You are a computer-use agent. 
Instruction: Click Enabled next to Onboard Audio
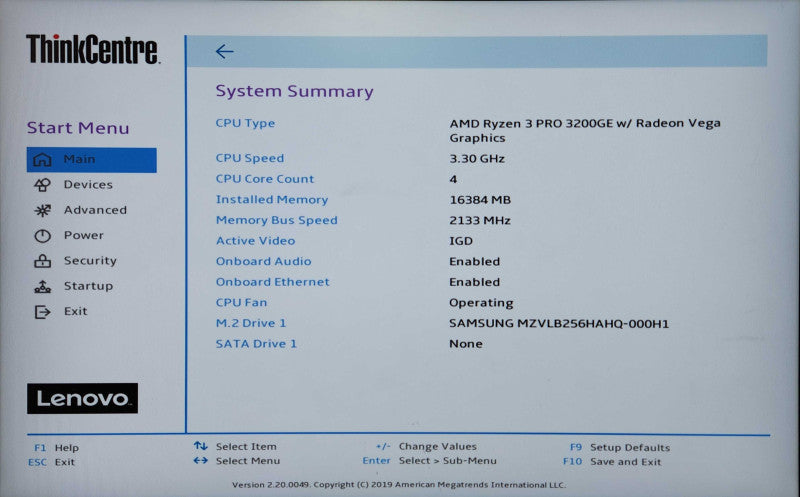(474, 261)
